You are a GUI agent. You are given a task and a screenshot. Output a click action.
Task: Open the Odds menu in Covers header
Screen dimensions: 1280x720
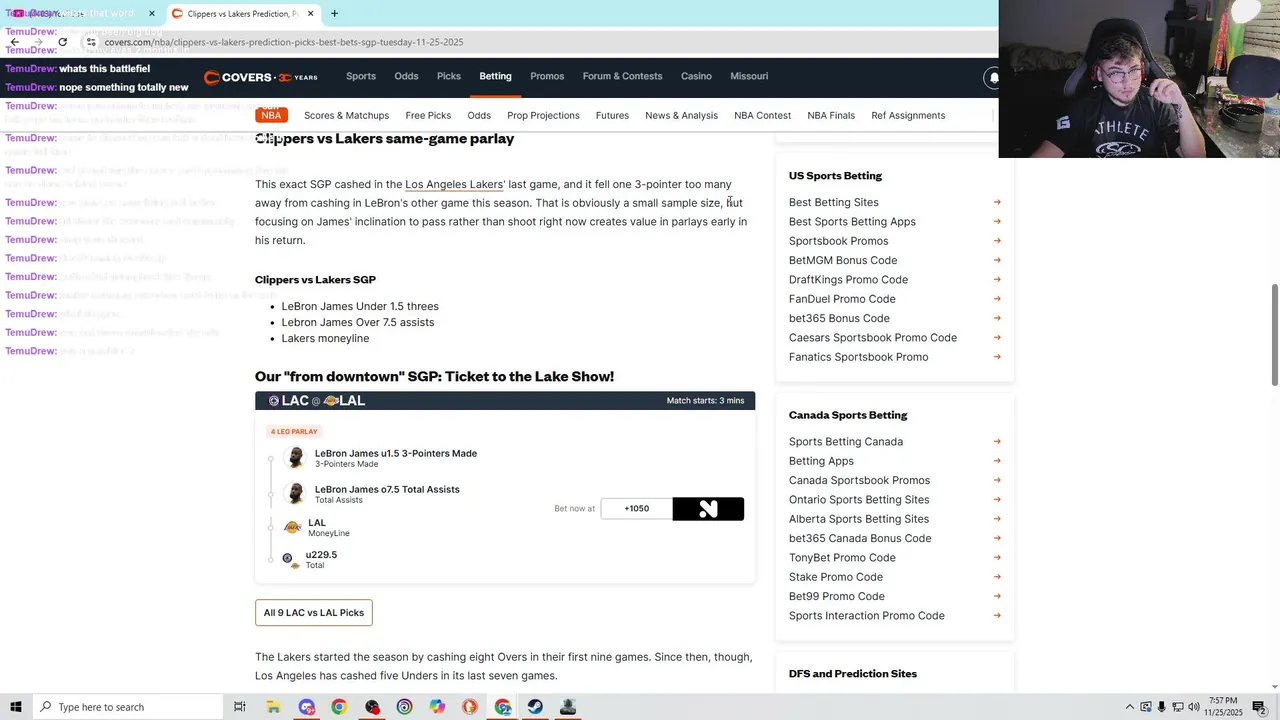pos(406,76)
